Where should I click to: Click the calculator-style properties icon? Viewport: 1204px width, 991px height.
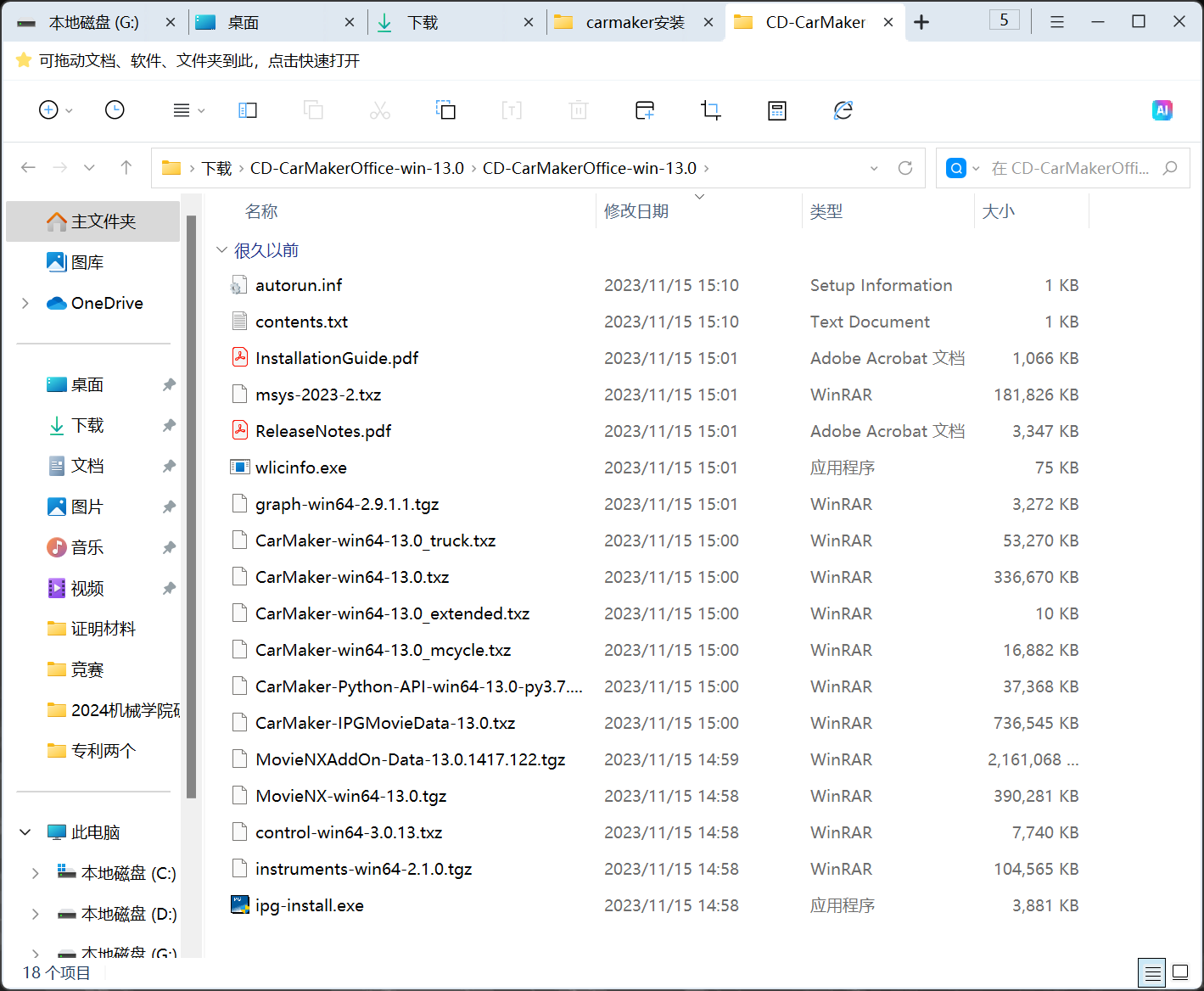[x=777, y=110]
